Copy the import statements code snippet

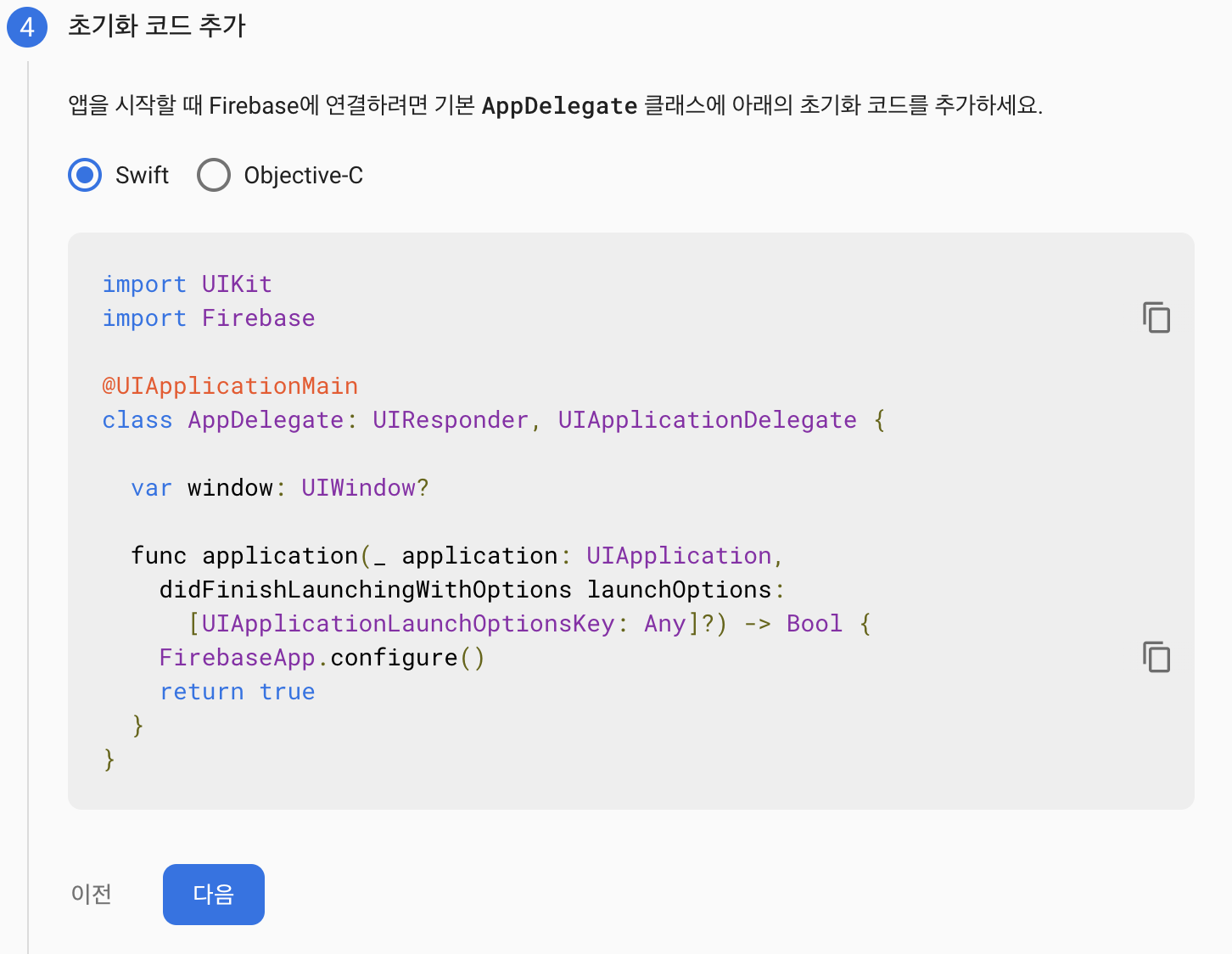tap(1156, 317)
